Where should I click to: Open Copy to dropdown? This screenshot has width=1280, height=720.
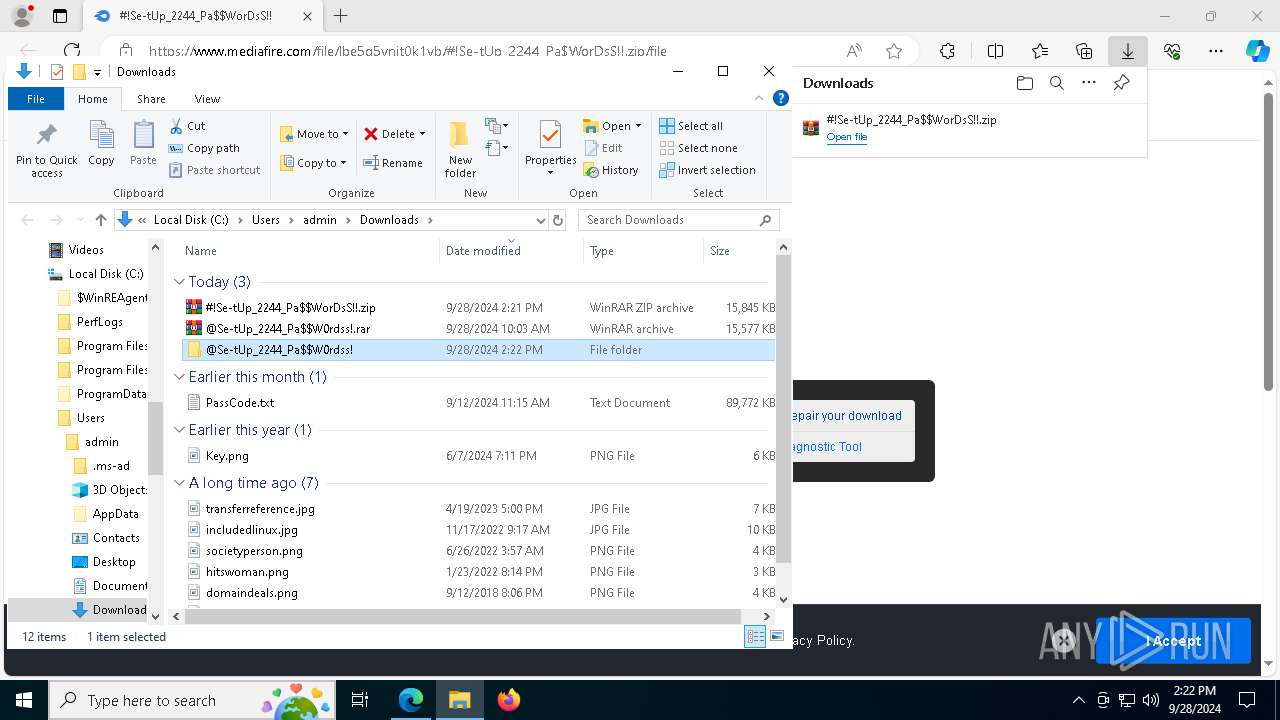point(314,163)
